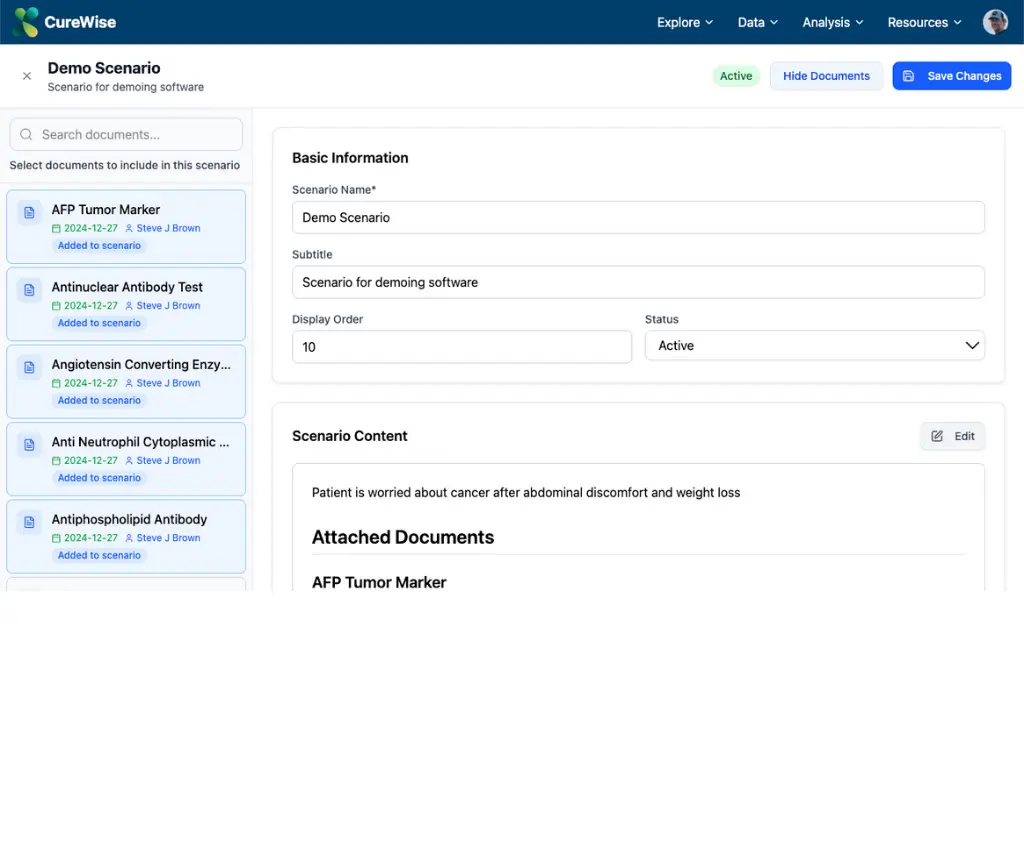Viewport: 1024px width, 860px height.
Task: Click the Antiphospholipid Antibody document icon
Action: (x=29, y=523)
